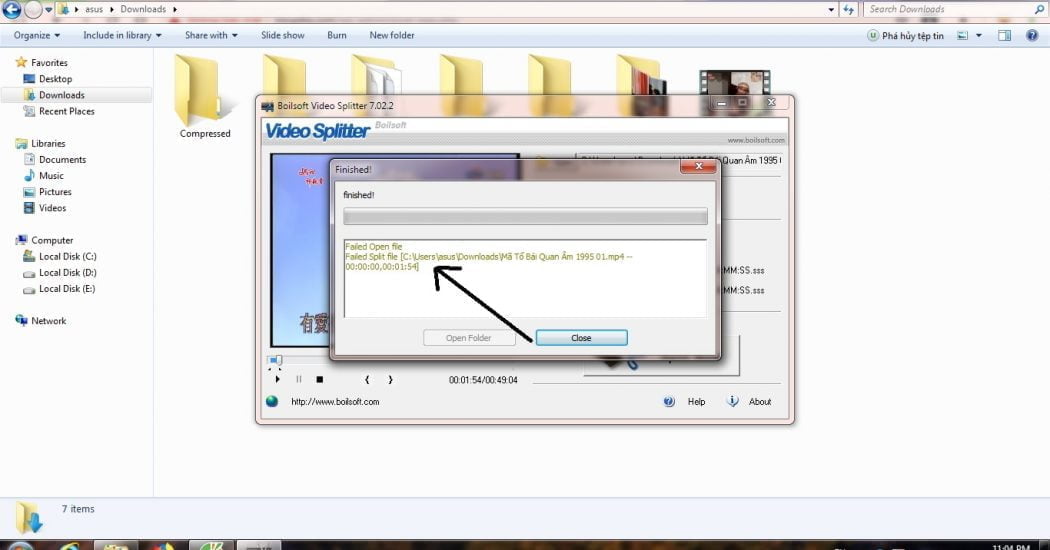
Task: Move the video seek slider handle
Action: (277, 360)
